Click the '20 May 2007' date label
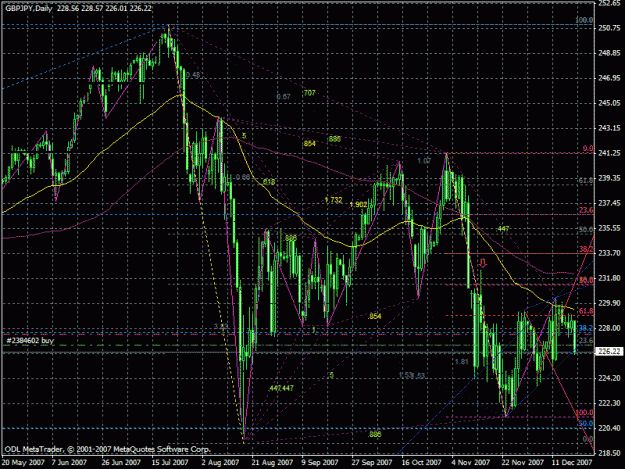Viewport: 625px width, 469px height. tap(23, 462)
